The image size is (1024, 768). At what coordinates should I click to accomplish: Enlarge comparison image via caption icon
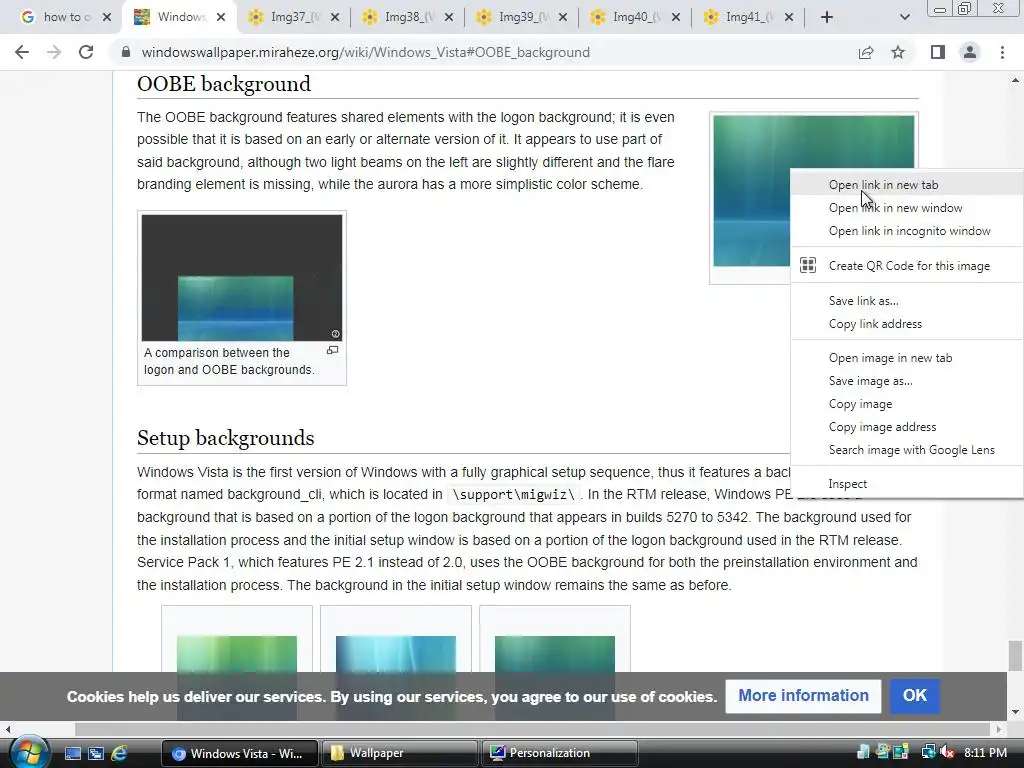(x=332, y=351)
